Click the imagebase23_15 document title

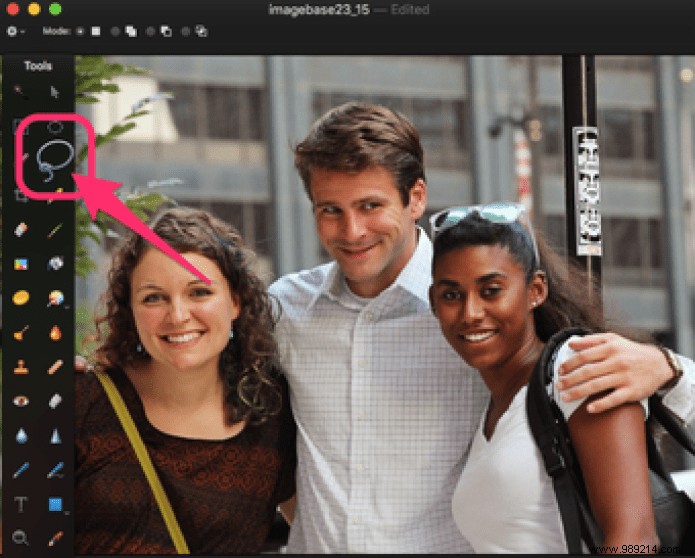[x=319, y=10]
